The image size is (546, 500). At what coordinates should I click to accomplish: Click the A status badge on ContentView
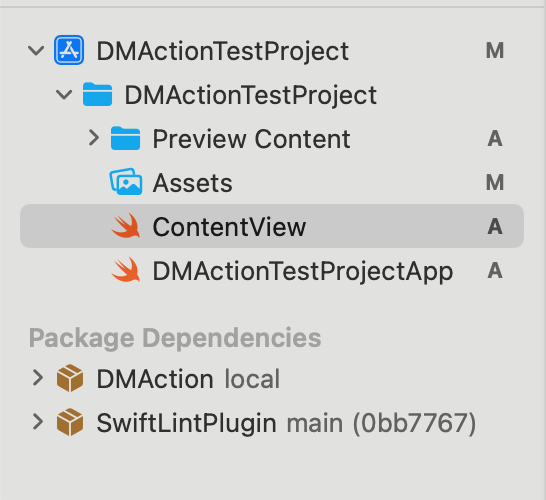click(495, 227)
